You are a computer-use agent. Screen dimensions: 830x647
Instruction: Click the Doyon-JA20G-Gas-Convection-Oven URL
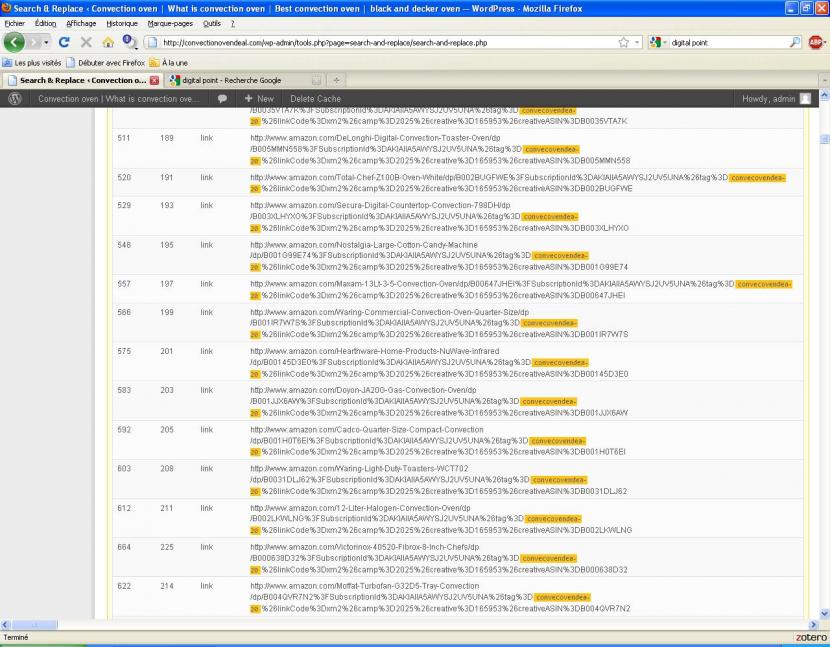pyautogui.click(x=439, y=401)
